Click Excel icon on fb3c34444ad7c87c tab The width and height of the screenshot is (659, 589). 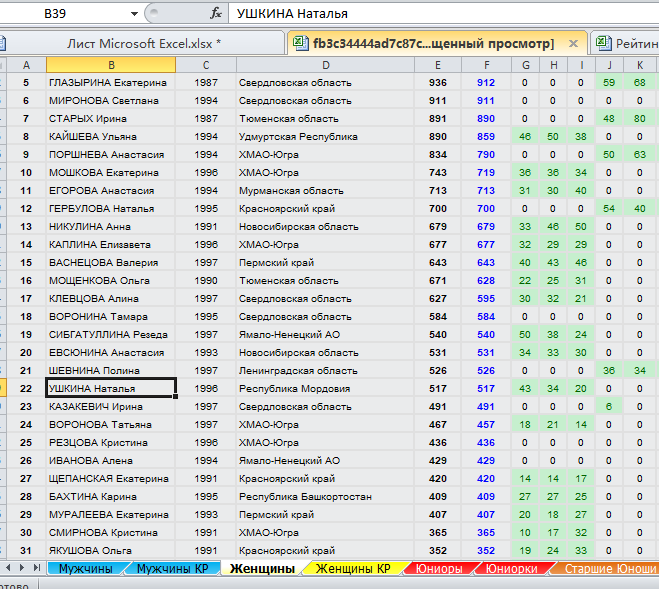301,43
